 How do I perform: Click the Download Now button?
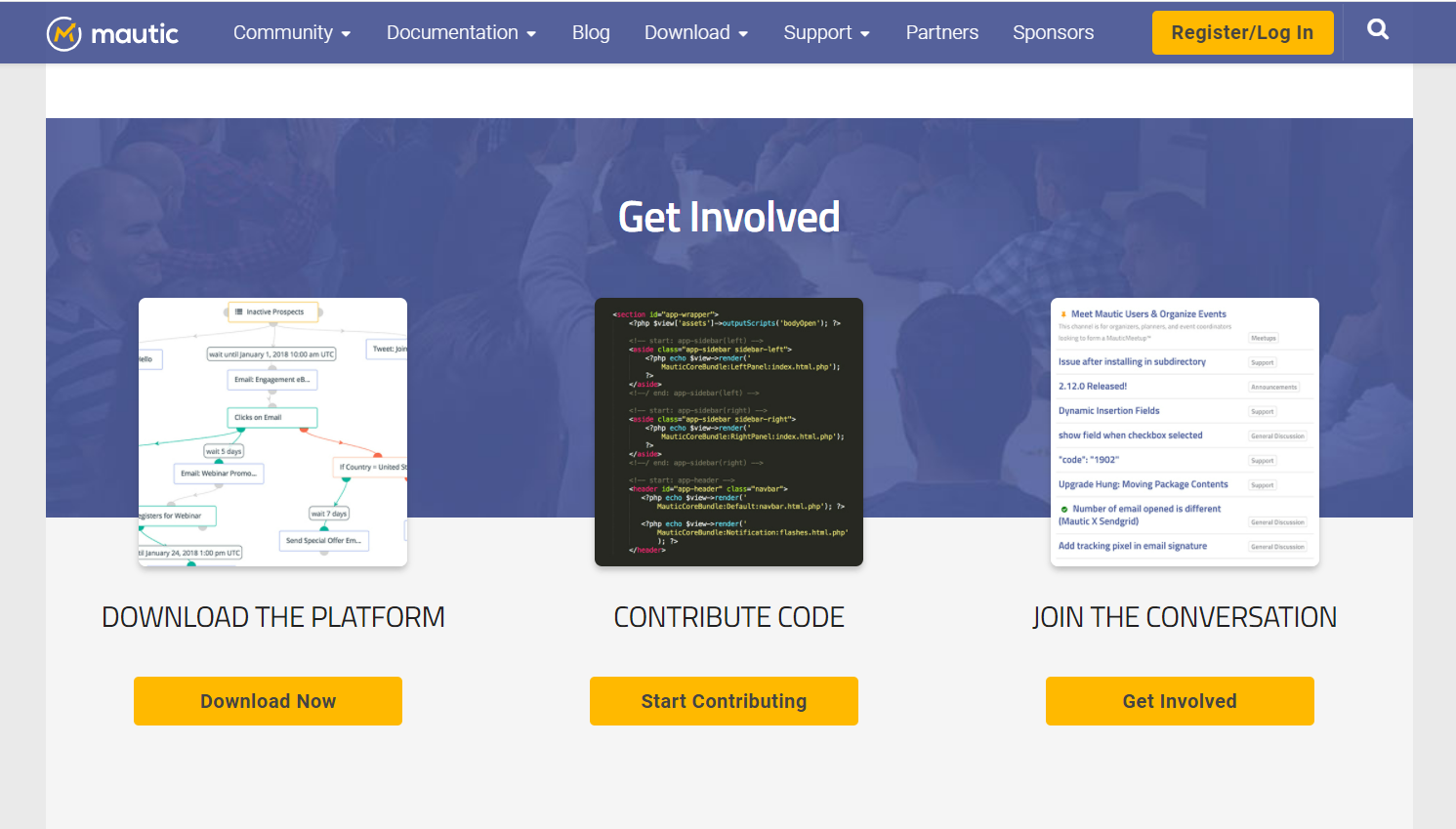coord(268,701)
